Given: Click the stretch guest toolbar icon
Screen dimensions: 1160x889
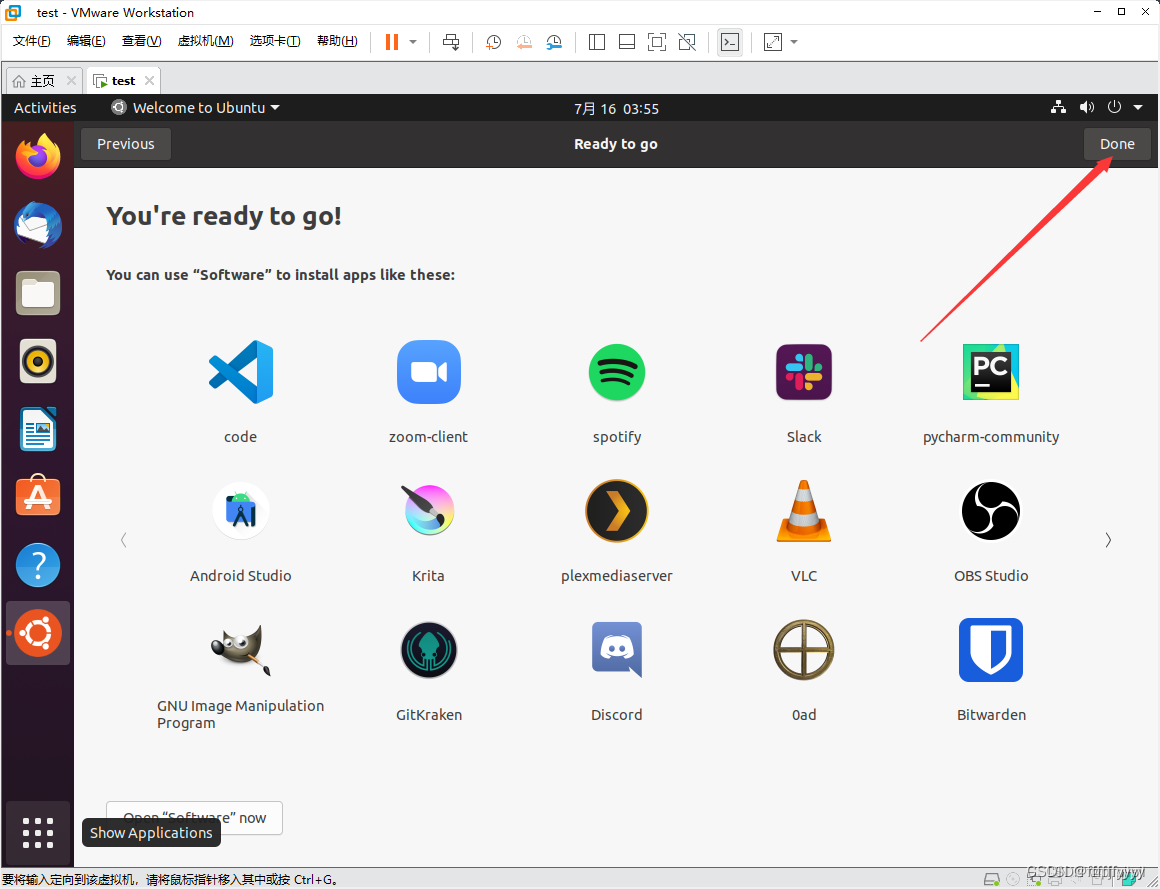Looking at the screenshot, I should point(772,42).
